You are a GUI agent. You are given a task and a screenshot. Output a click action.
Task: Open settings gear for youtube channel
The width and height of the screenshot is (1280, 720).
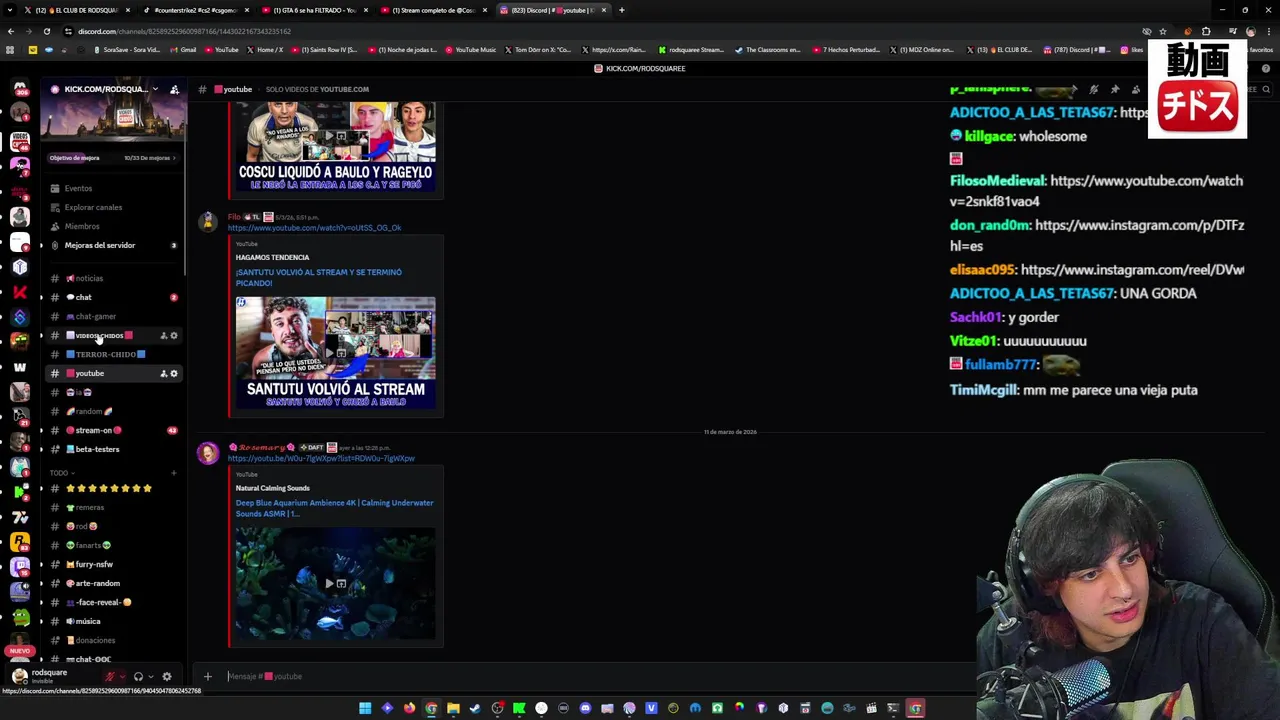pyautogui.click(x=174, y=373)
